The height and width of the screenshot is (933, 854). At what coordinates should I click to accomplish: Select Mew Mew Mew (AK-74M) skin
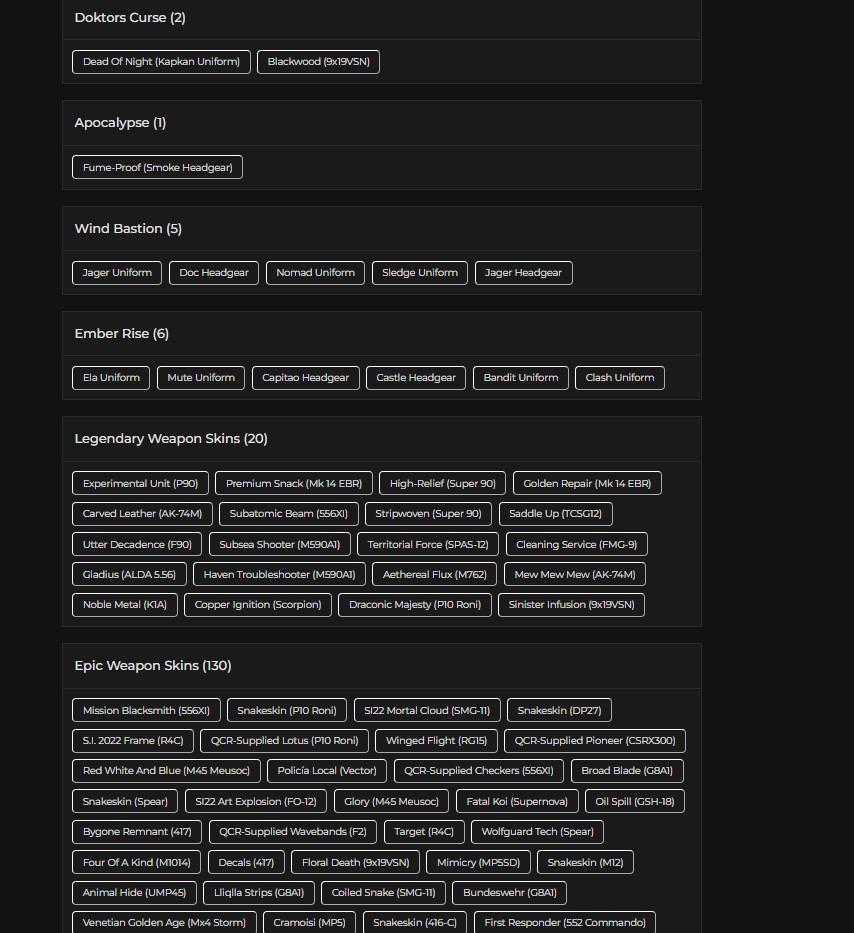[x=575, y=575]
